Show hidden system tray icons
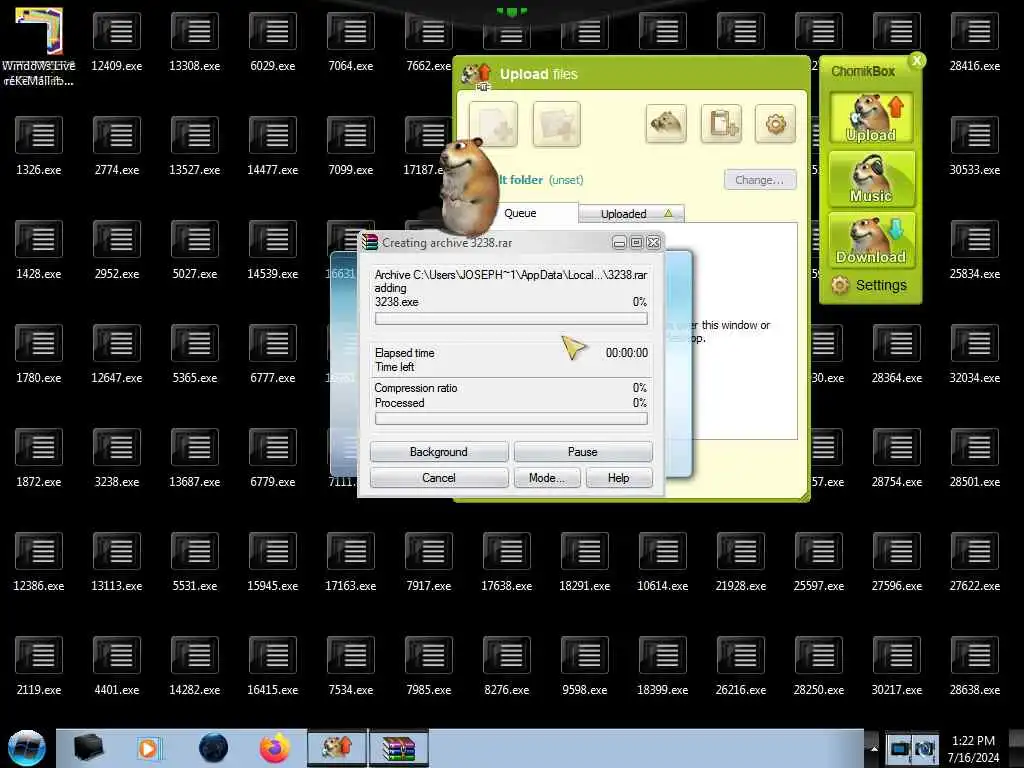Viewport: 1024px width, 768px height. [874, 748]
